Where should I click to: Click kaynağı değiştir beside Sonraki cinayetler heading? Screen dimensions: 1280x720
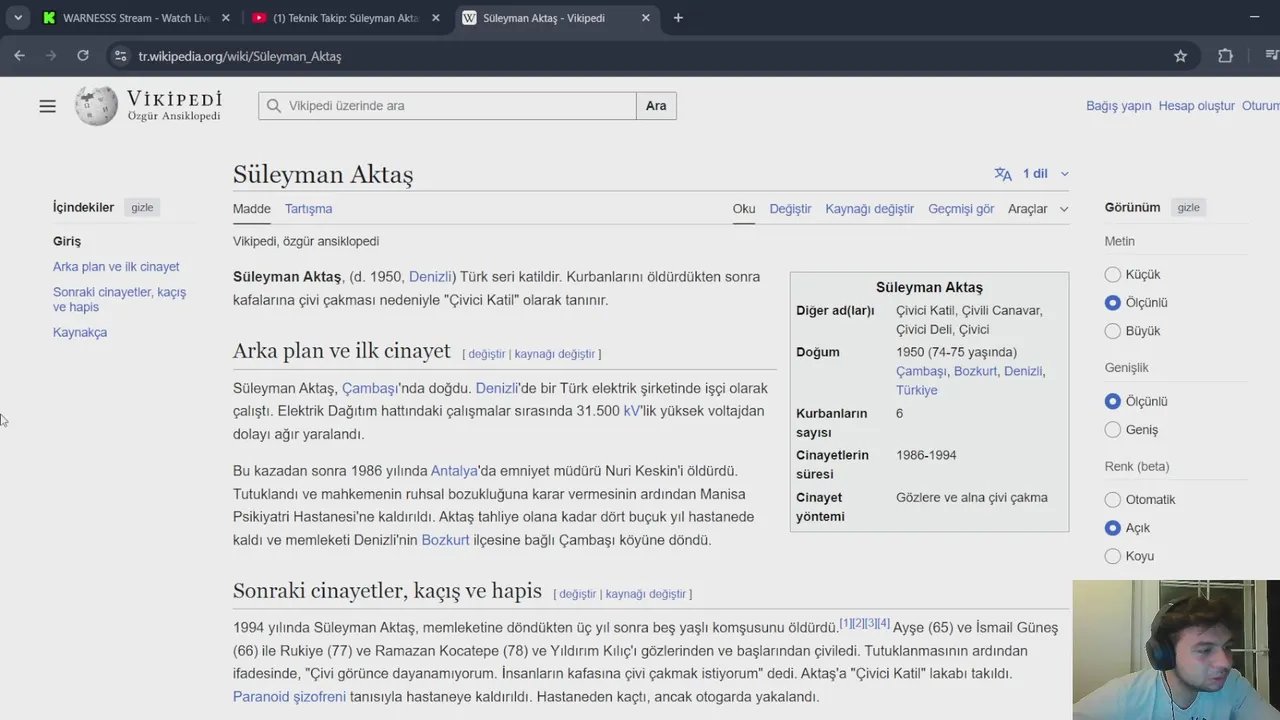pyautogui.click(x=646, y=594)
